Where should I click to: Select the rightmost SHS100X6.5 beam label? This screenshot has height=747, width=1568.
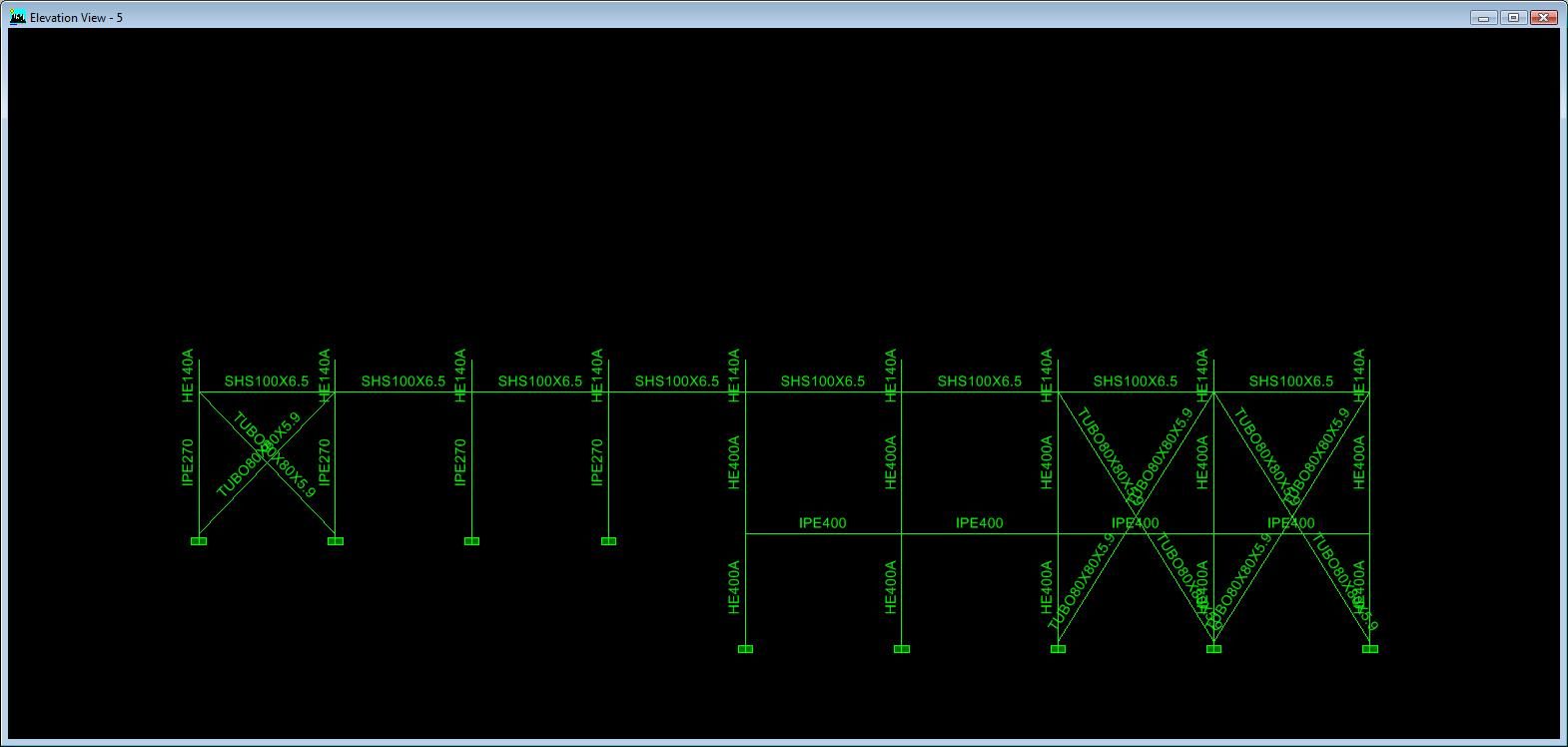[1290, 380]
